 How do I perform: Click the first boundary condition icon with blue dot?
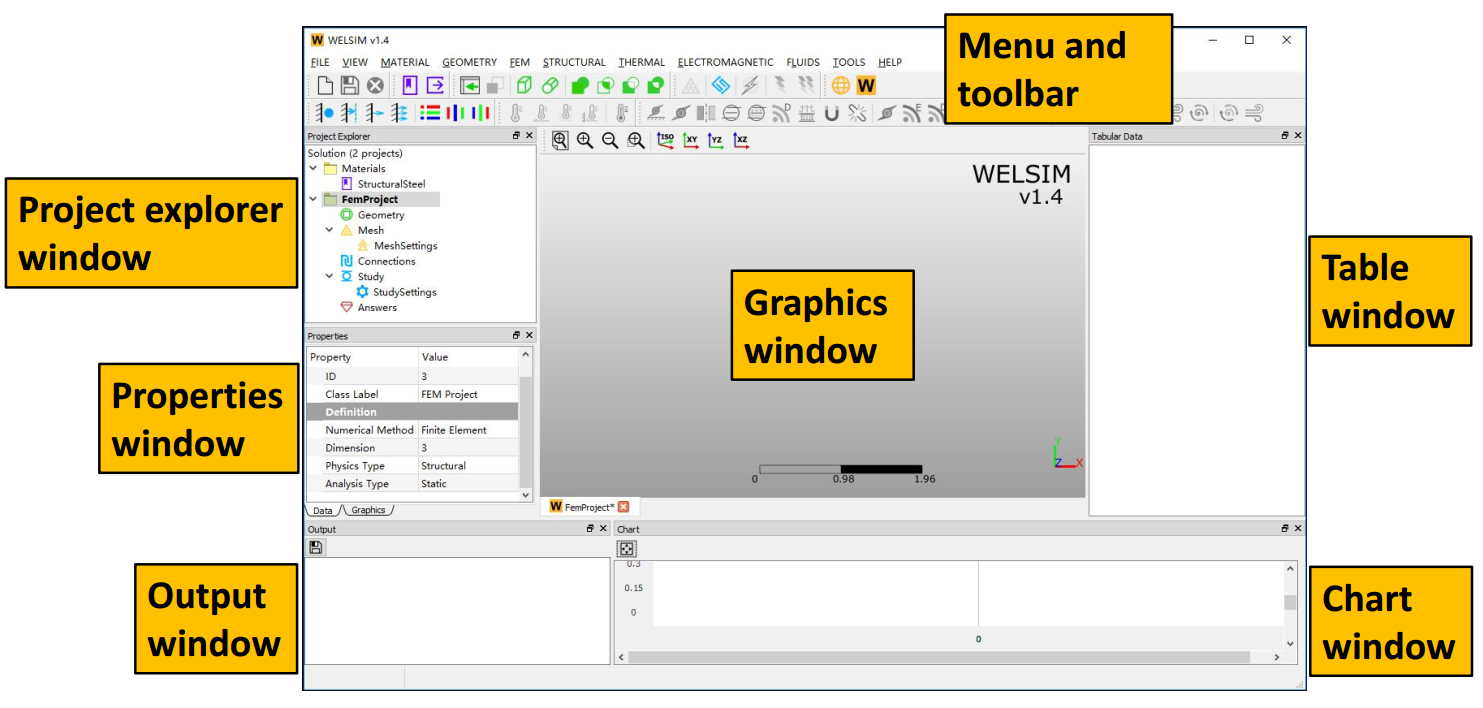click(x=325, y=113)
